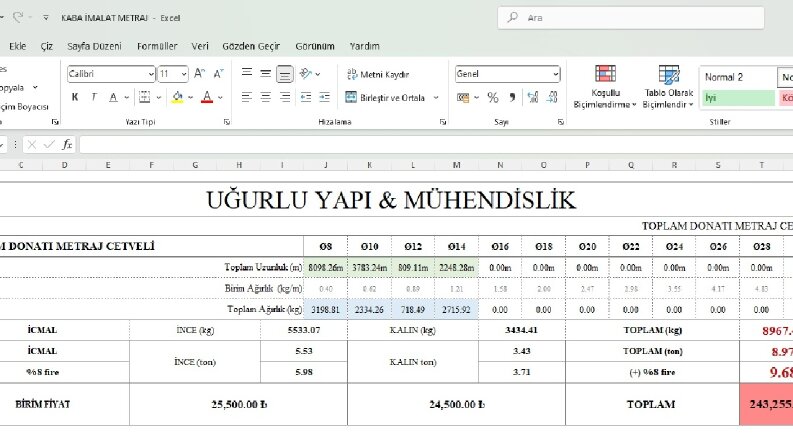
Task: Increase font size with large A icon
Action: click(200, 74)
